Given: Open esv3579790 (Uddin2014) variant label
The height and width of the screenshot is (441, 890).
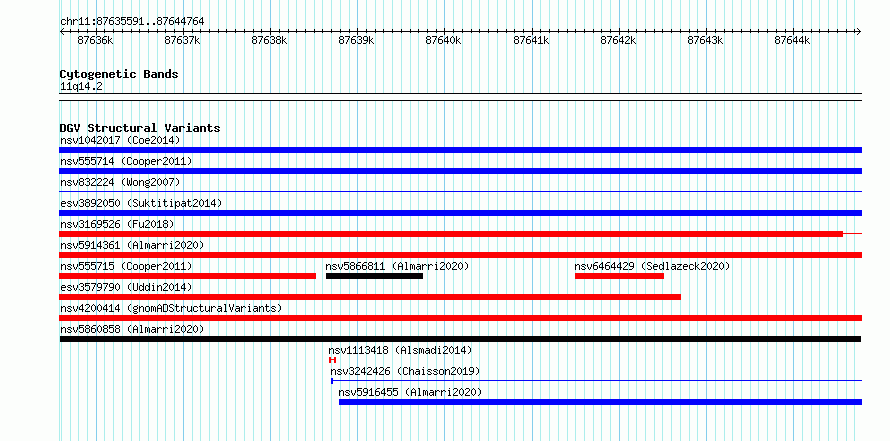Looking at the screenshot, I should 126,287.
